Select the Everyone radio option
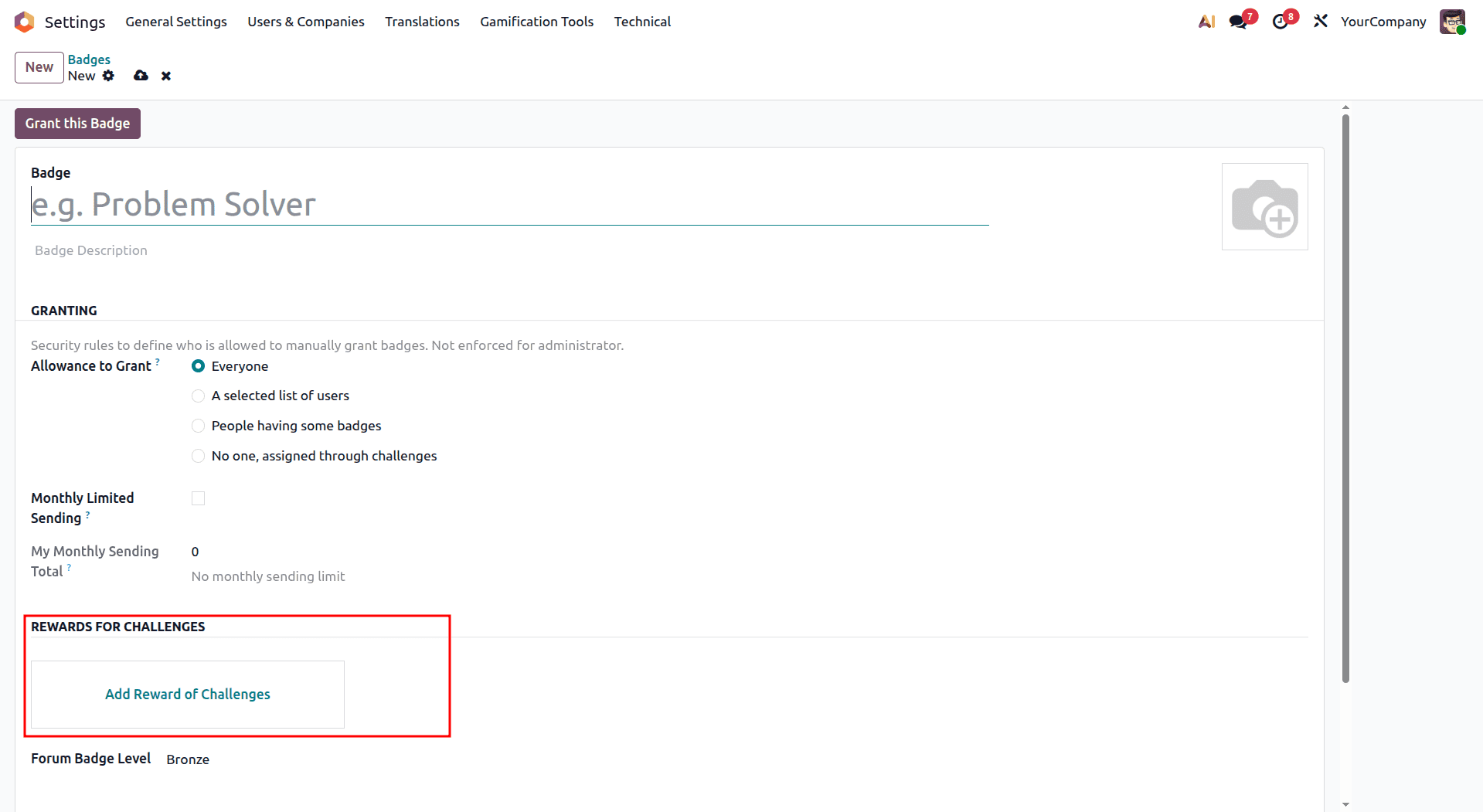The width and height of the screenshot is (1483, 812). click(x=198, y=366)
